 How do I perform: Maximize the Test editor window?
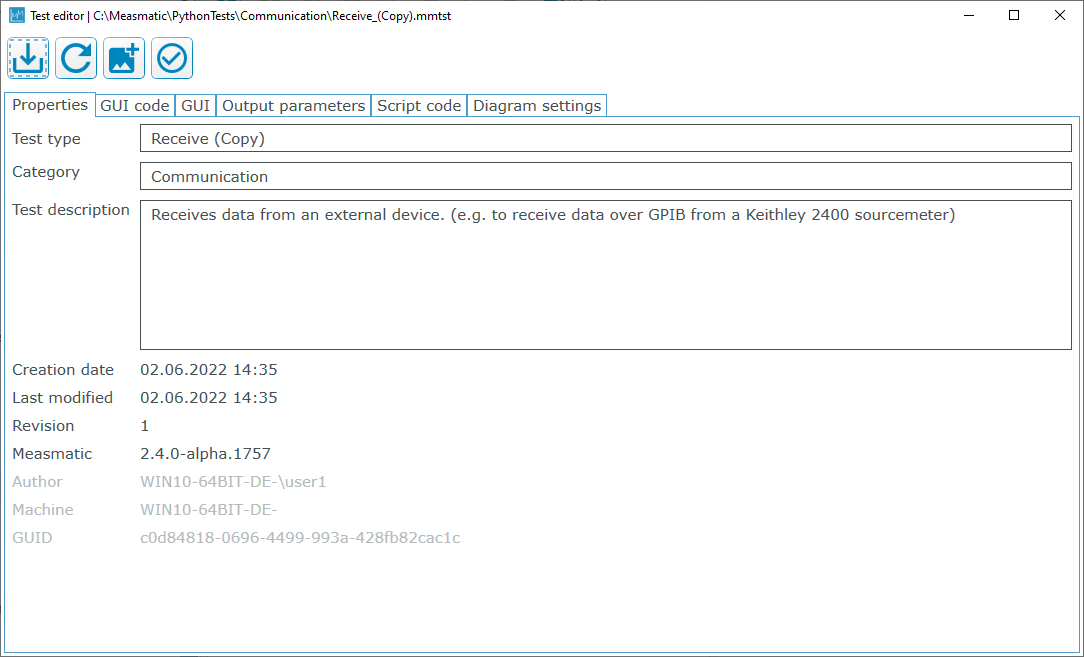point(1014,15)
